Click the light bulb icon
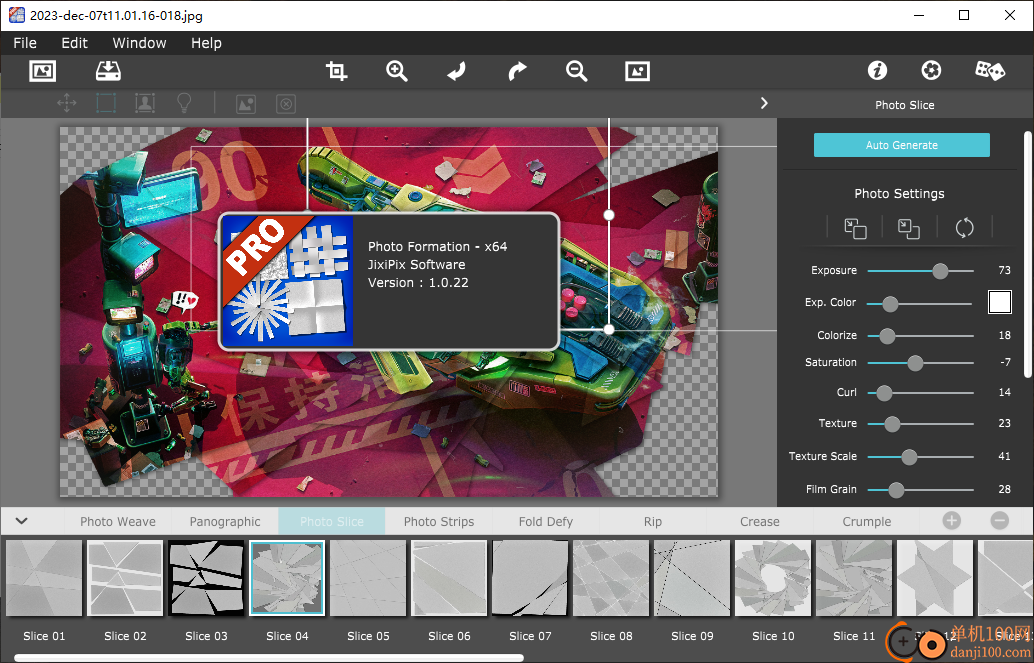Viewport: 1034px width, 663px height. [184, 103]
